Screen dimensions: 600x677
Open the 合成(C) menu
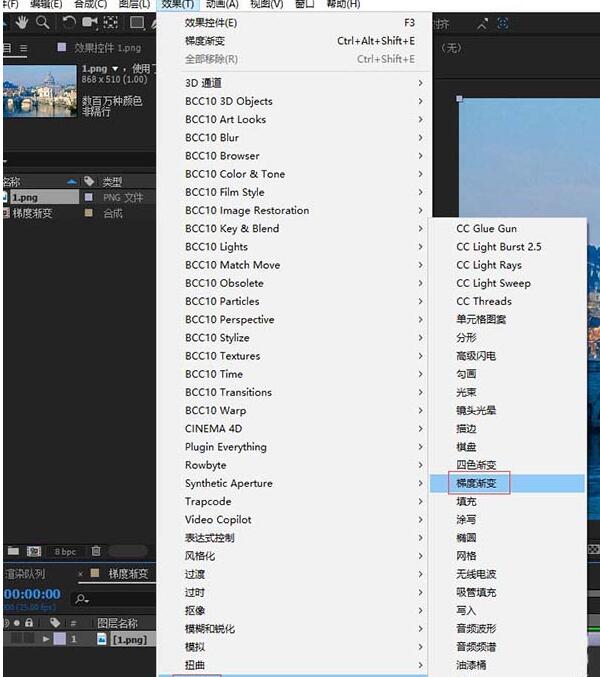click(91, 4)
